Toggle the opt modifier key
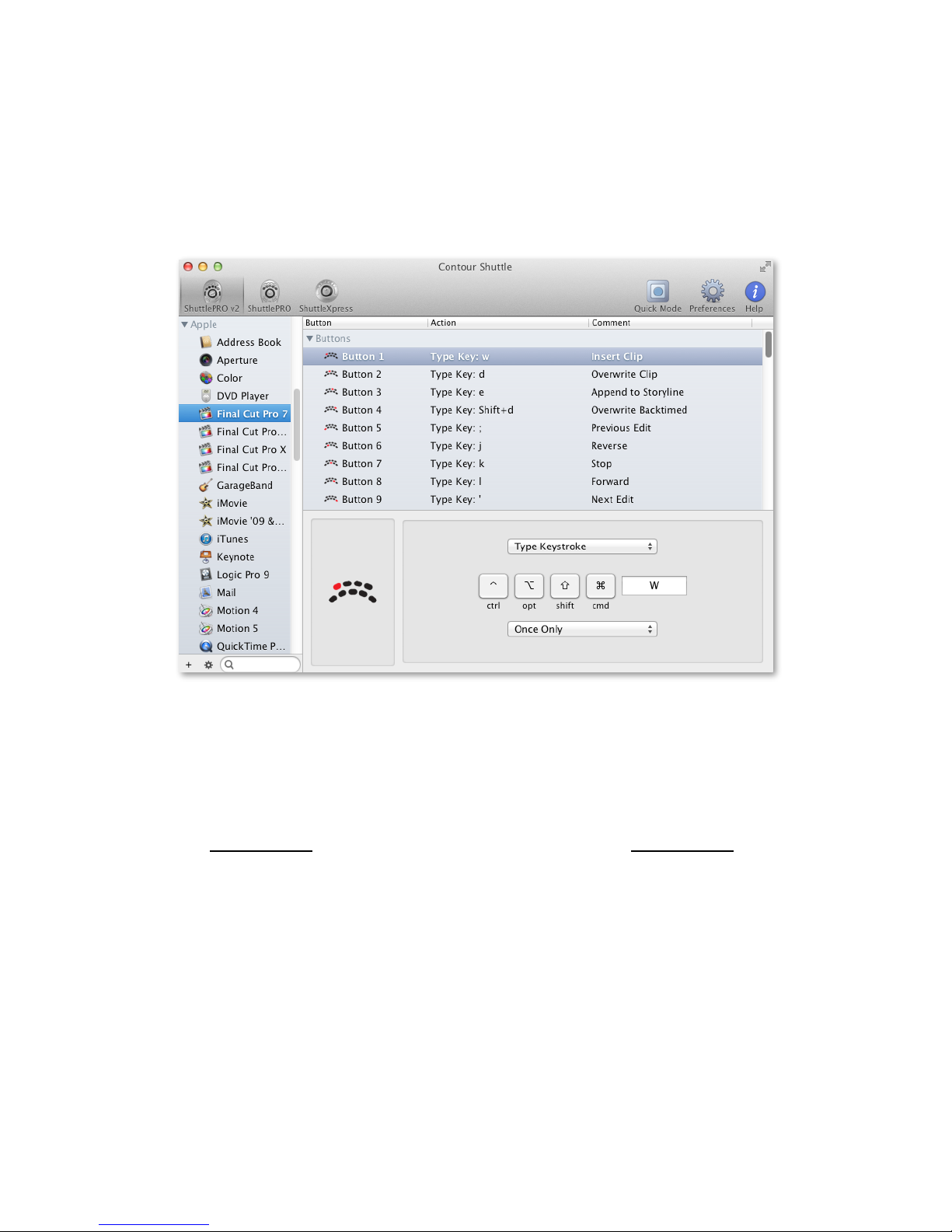 [x=529, y=586]
